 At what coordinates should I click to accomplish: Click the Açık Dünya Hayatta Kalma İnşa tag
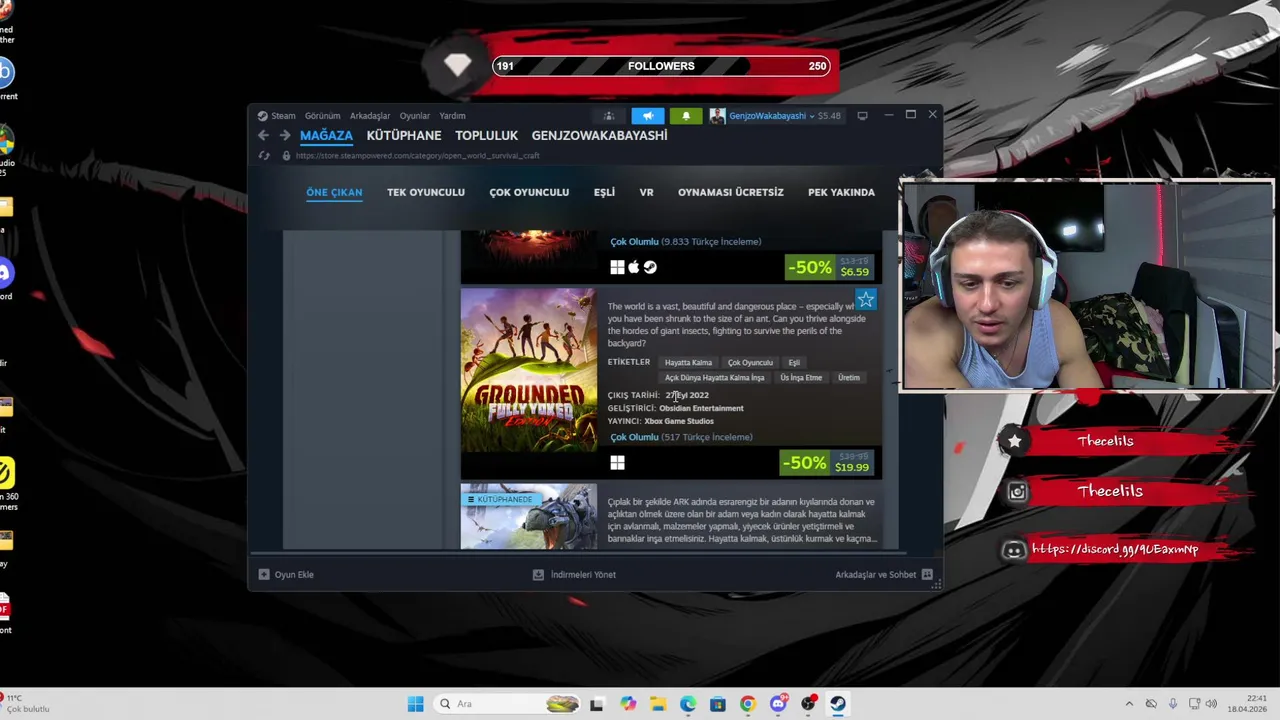click(715, 378)
